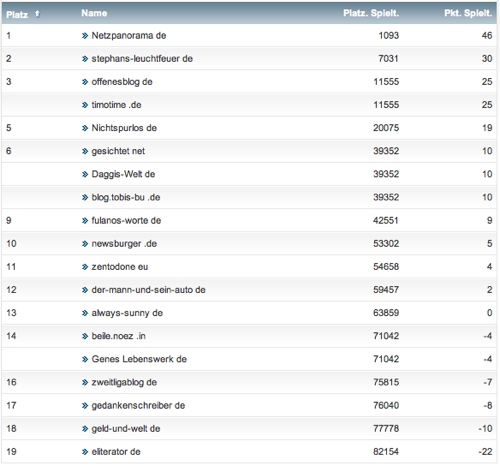Click the arrow icon before Nichtspurlos de
Image resolution: width=500 pixels, height=466 pixels.
[x=85, y=128]
